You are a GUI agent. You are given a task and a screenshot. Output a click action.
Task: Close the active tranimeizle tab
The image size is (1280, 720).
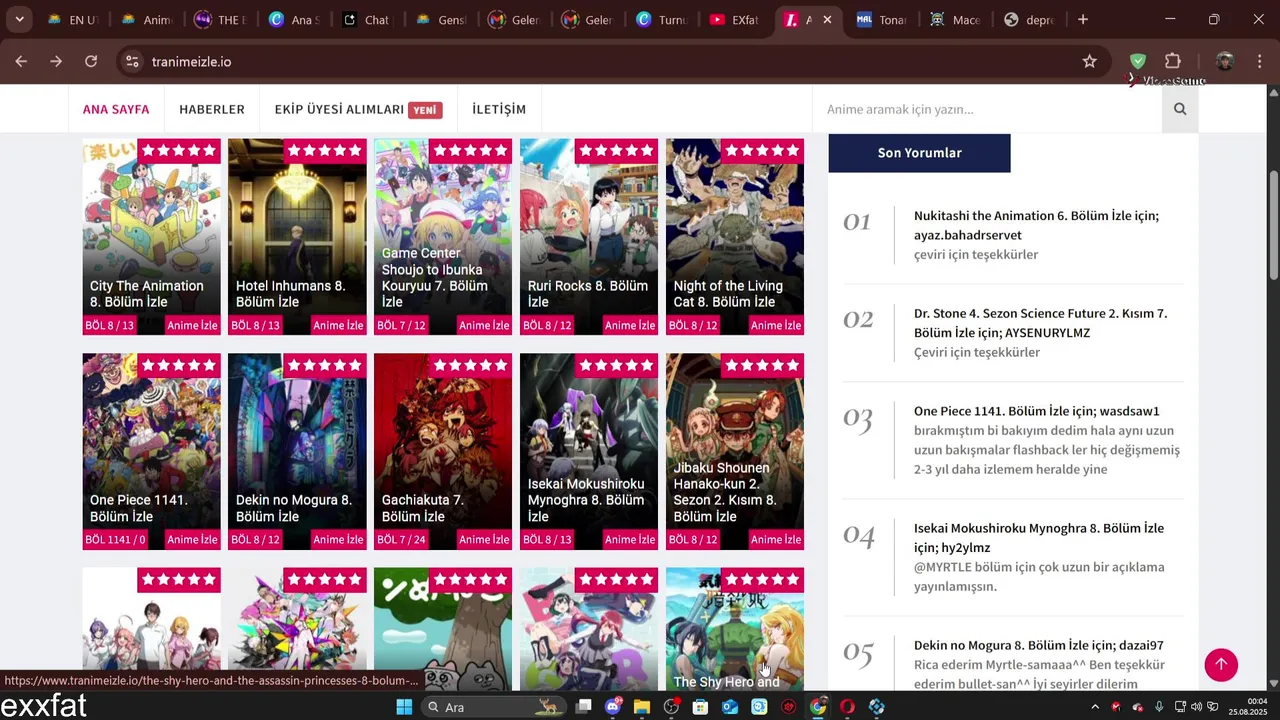[827, 20]
